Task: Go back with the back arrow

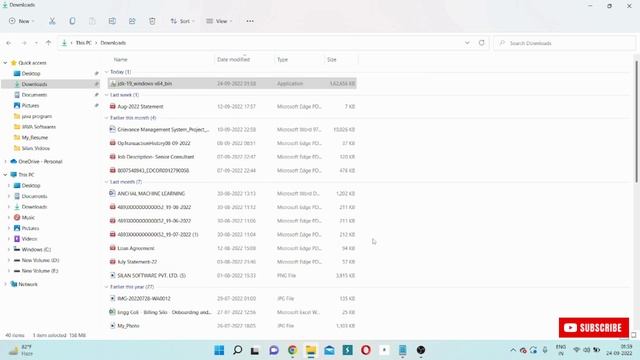Action: point(9,43)
